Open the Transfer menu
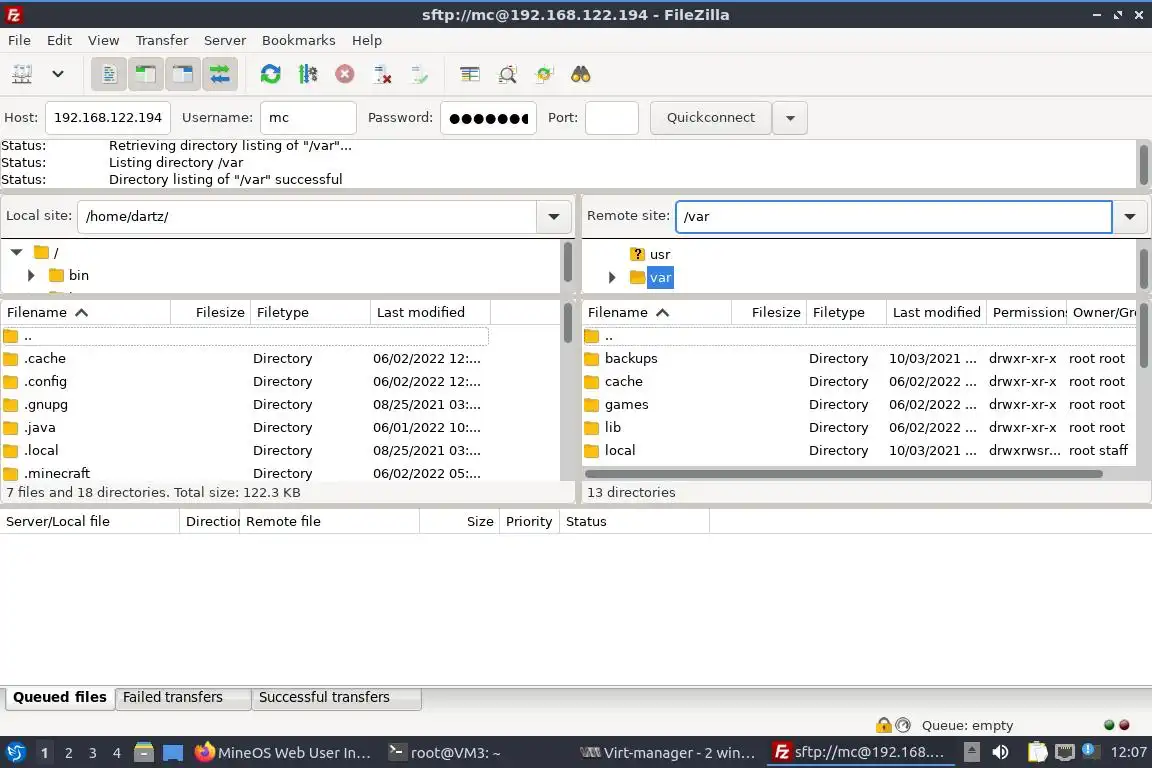 pyautogui.click(x=162, y=40)
